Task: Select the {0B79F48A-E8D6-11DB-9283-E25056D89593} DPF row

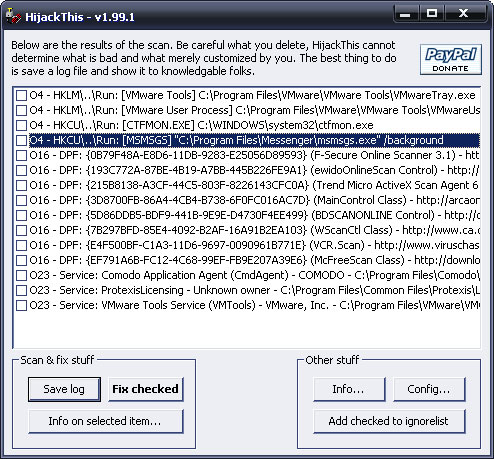Action: pos(255,155)
